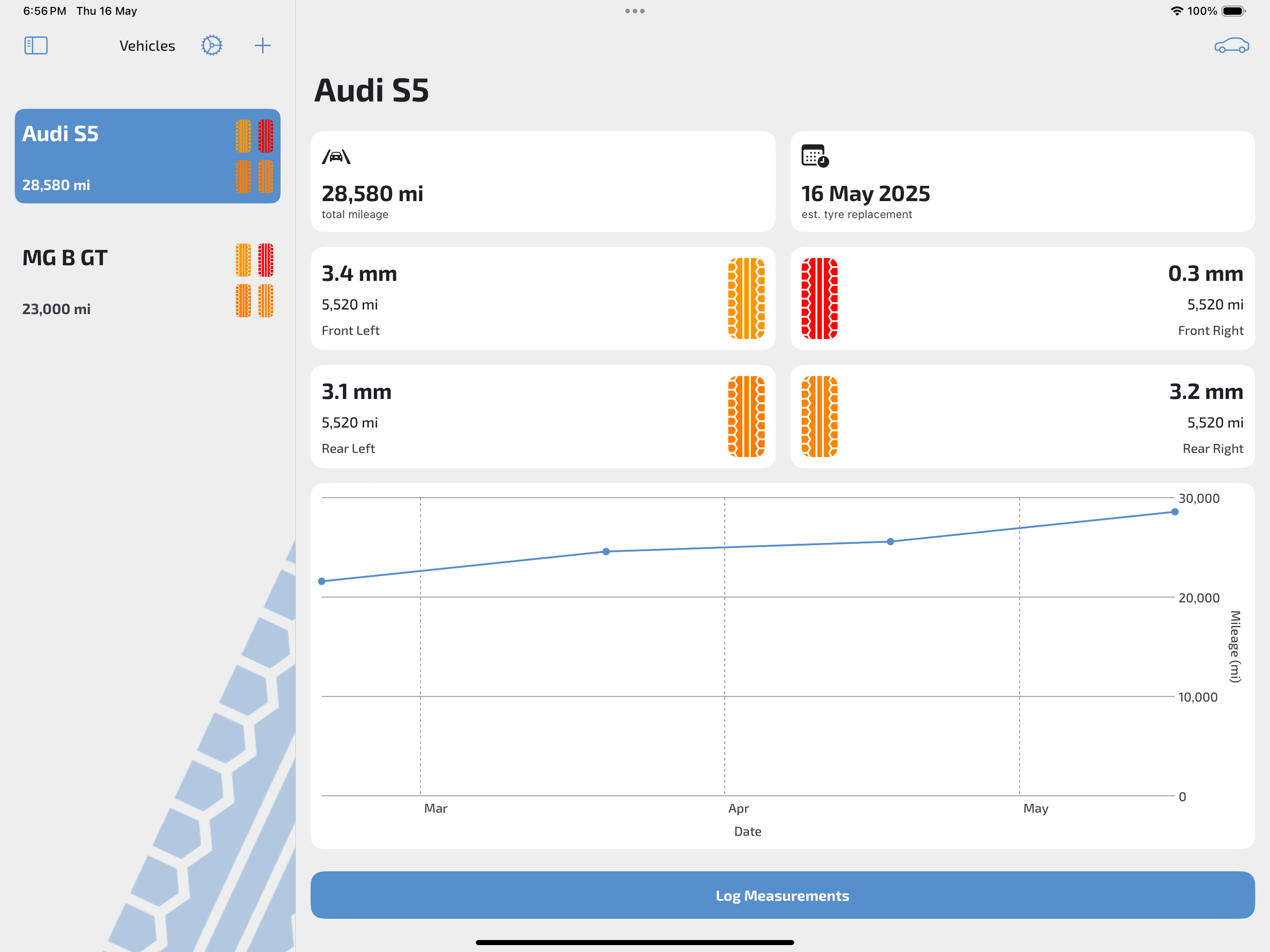Open settings via the gear icon
This screenshot has width=1270, height=952.
click(x=212, y=45)
